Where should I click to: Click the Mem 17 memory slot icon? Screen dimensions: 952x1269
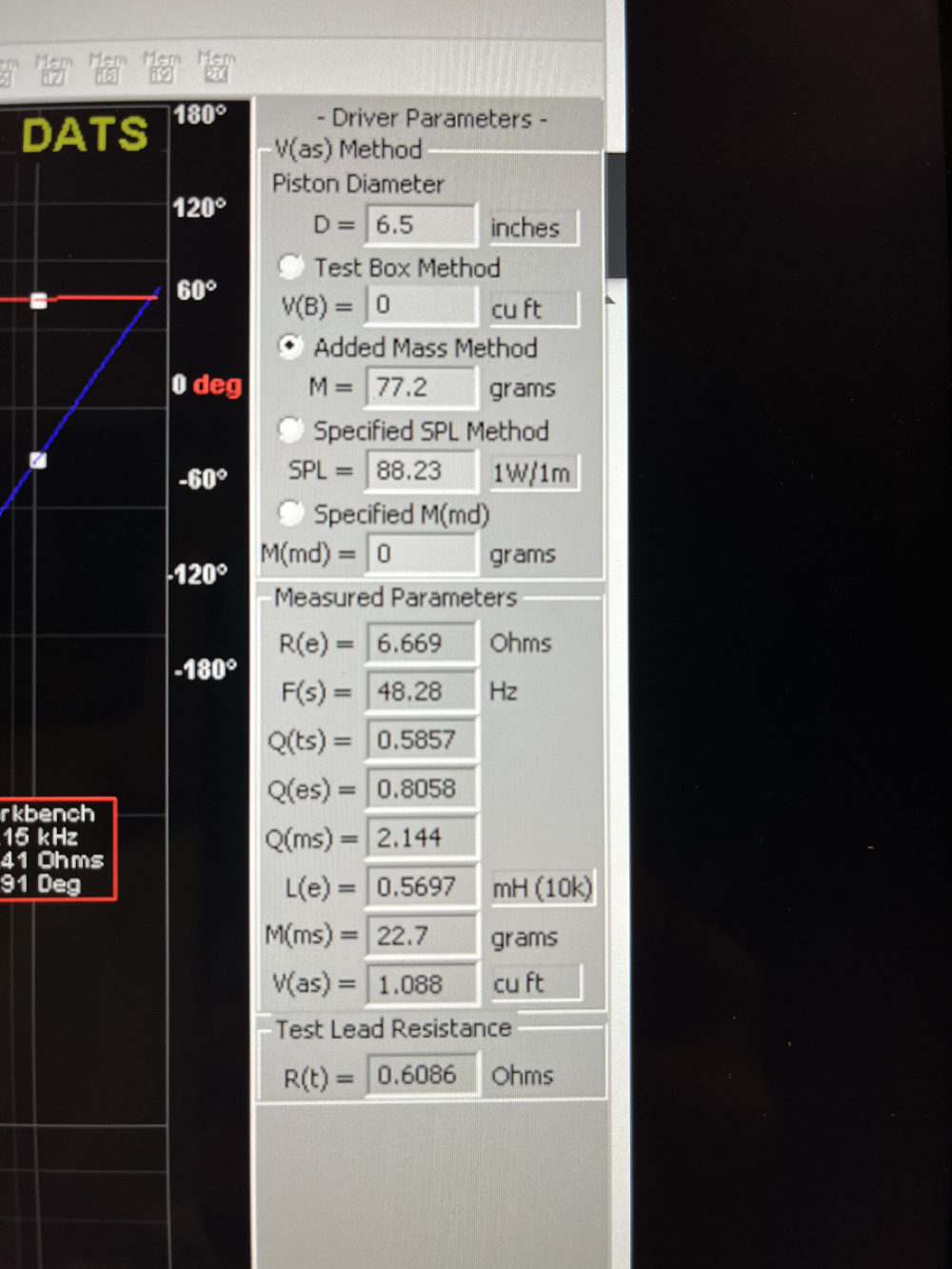[53, 69]
